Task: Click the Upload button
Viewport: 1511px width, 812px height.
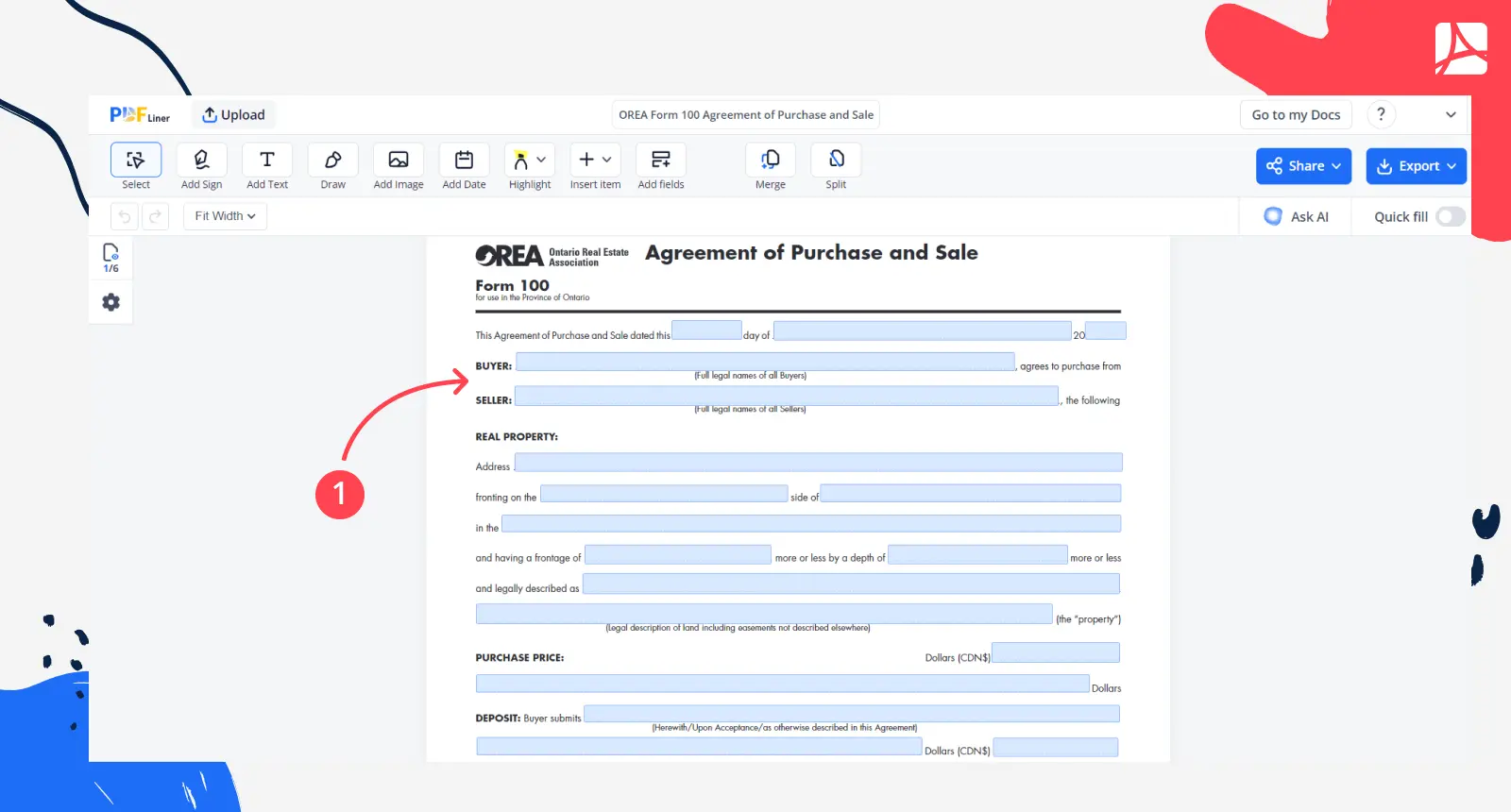Action: (x=234, y=115)
